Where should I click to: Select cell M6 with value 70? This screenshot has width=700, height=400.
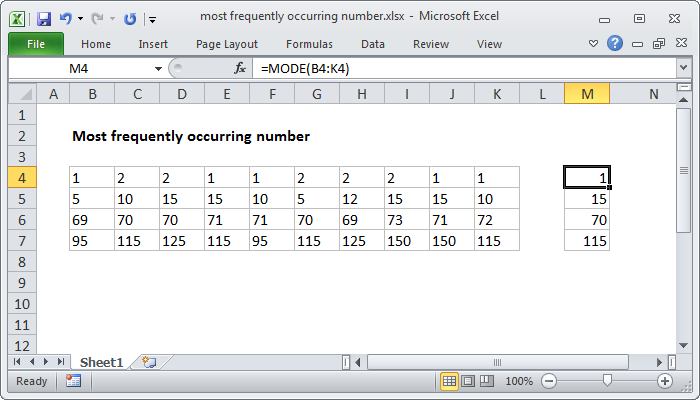pos(587,220)
